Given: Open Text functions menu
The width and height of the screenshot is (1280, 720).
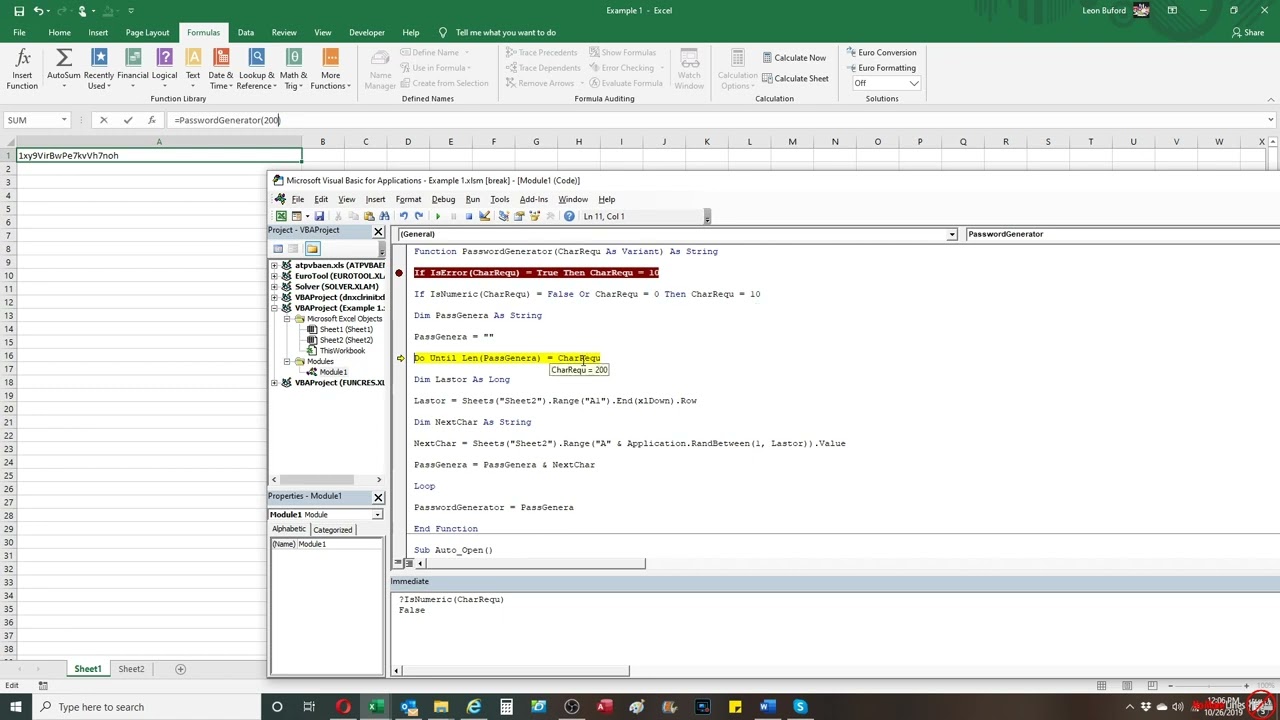Looking at the screenshot, I should [193, 68].
